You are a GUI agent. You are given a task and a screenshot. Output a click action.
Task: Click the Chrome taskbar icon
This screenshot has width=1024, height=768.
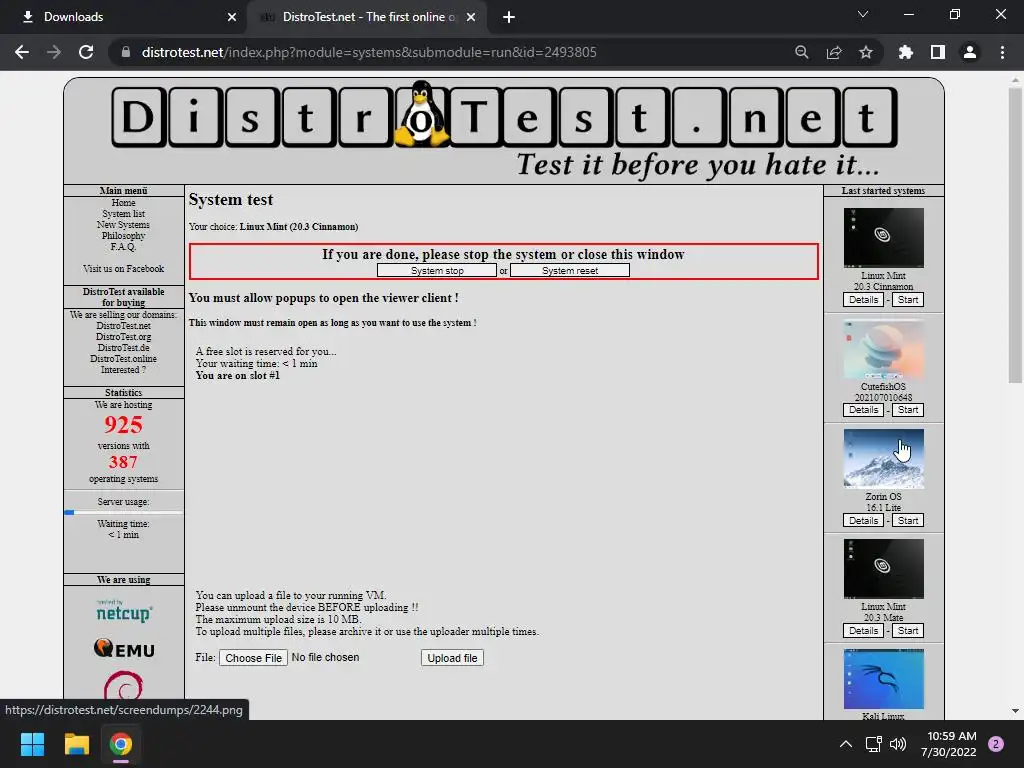coord(121,744)
